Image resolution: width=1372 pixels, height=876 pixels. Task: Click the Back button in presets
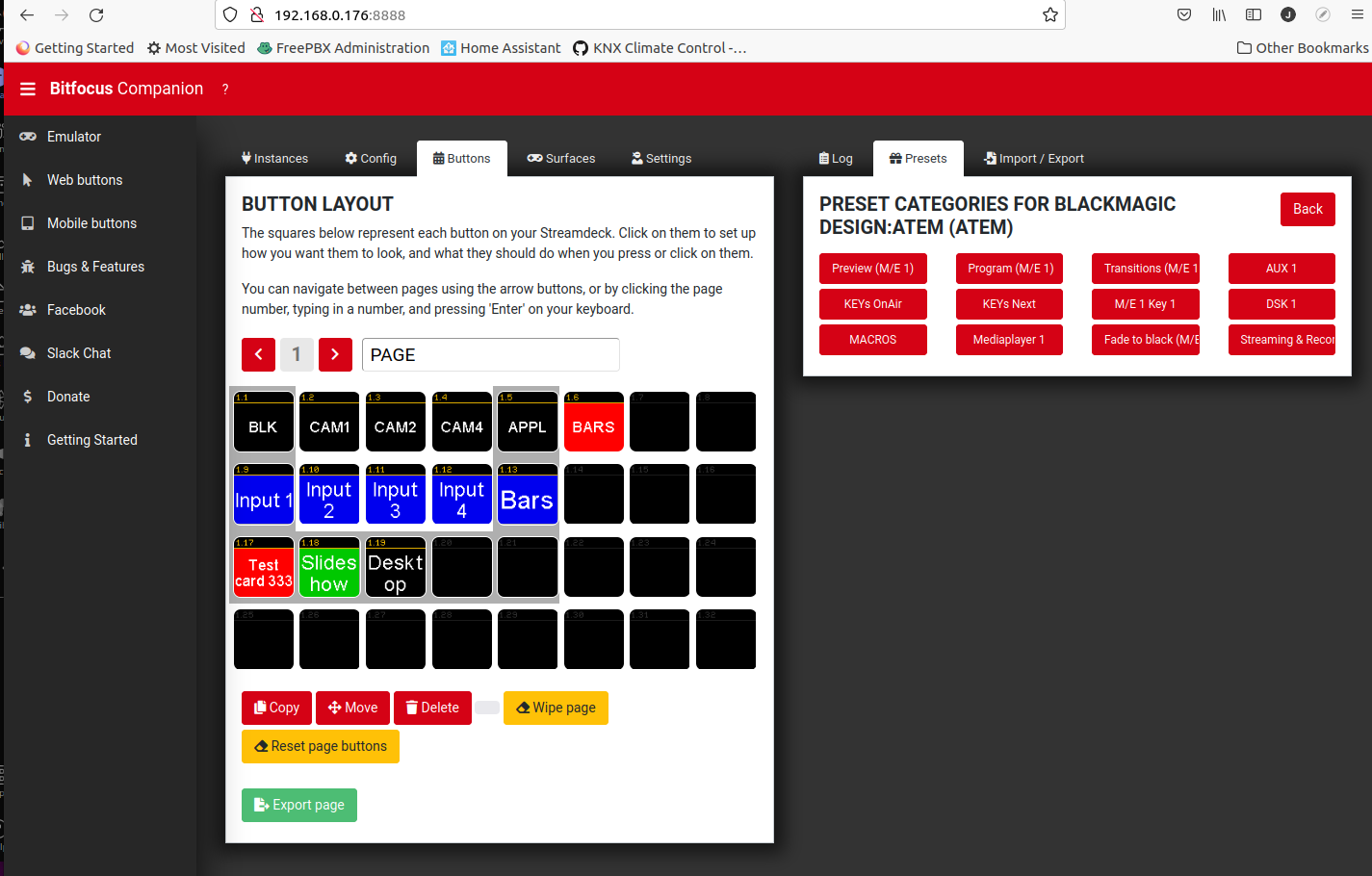[x=1307, y=209]
